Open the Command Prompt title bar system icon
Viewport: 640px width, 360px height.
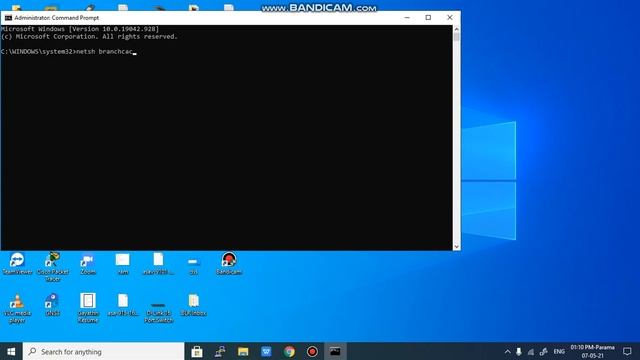pyautogui.click(x=8, y=18)
